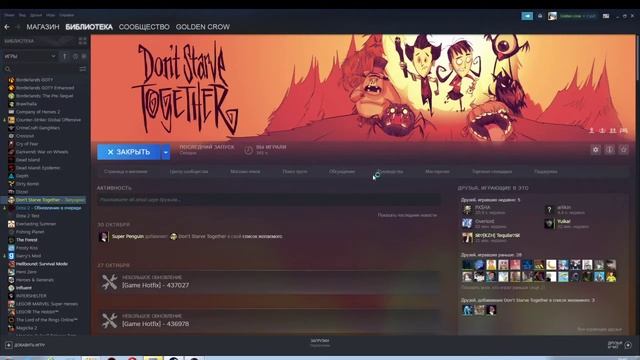
Task: Open friend Overlord in friends panel
Action: (x=484, y=221)
